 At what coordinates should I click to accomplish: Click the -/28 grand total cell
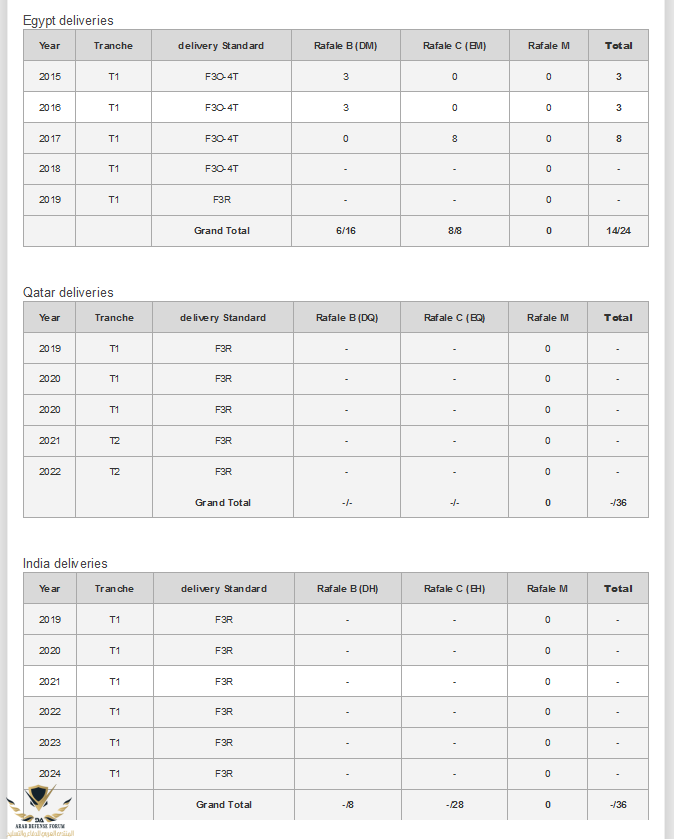454,804
